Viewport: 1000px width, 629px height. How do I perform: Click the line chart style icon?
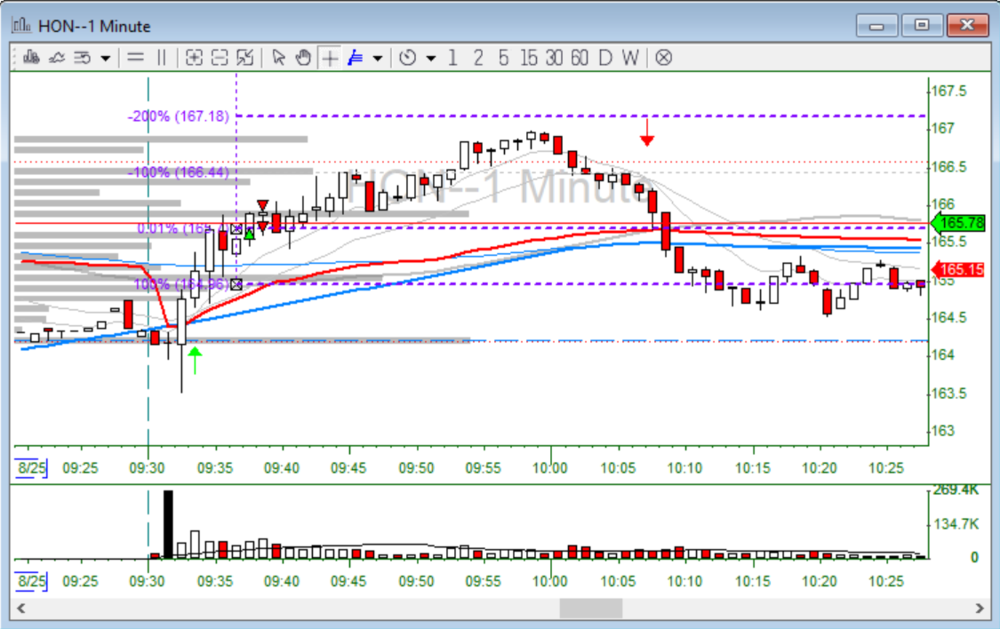coord(56,57)
